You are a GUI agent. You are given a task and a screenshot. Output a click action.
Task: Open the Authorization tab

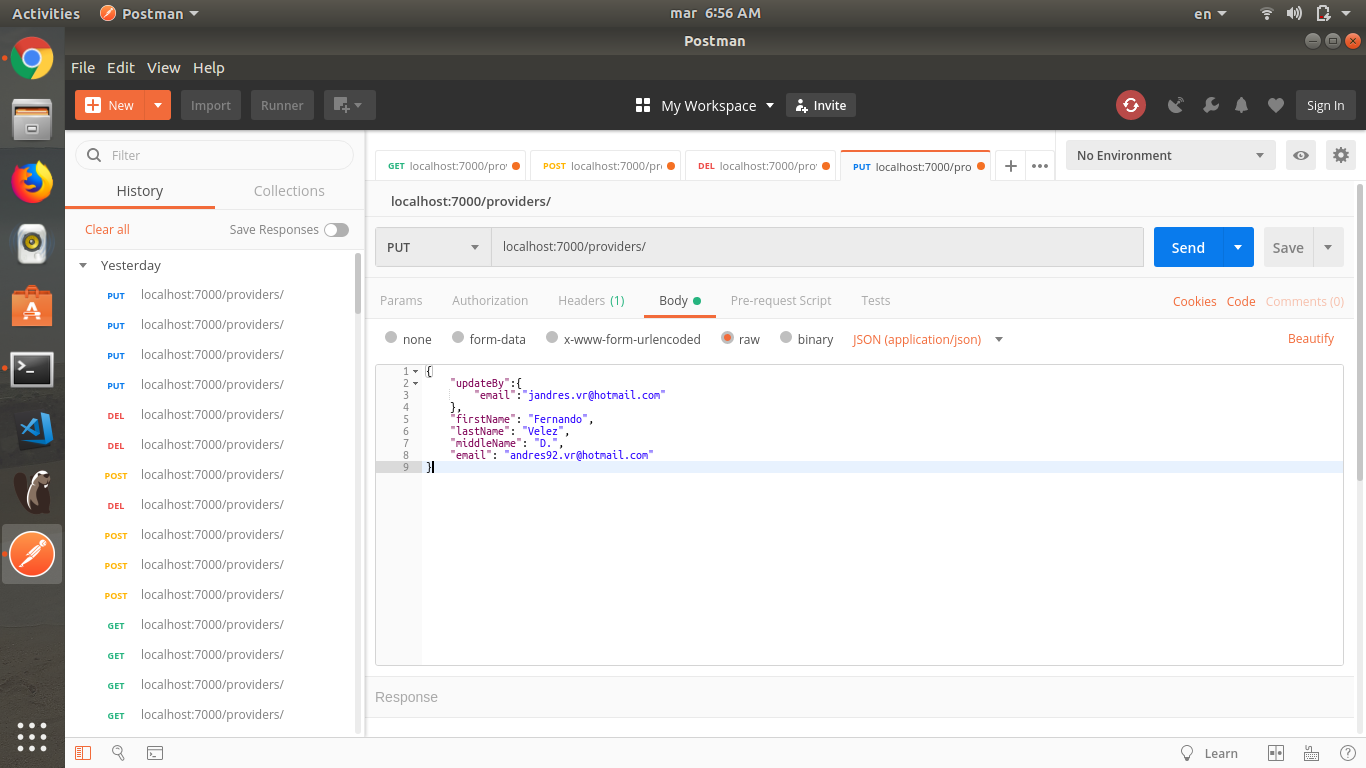pyautogui.click(x=490, y=300)
